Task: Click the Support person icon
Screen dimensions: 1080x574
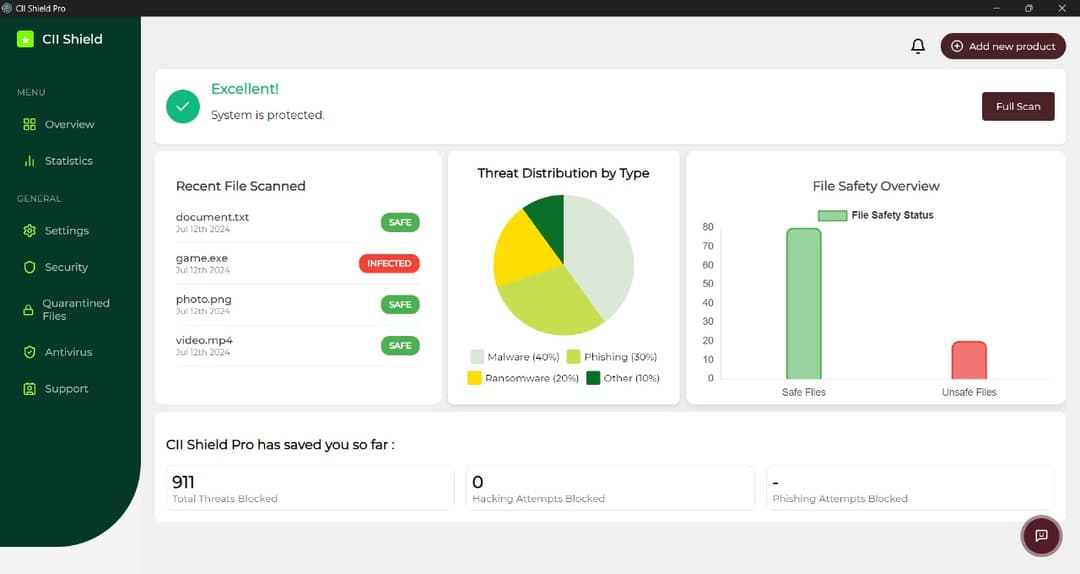Action: [x=30, y=389]
